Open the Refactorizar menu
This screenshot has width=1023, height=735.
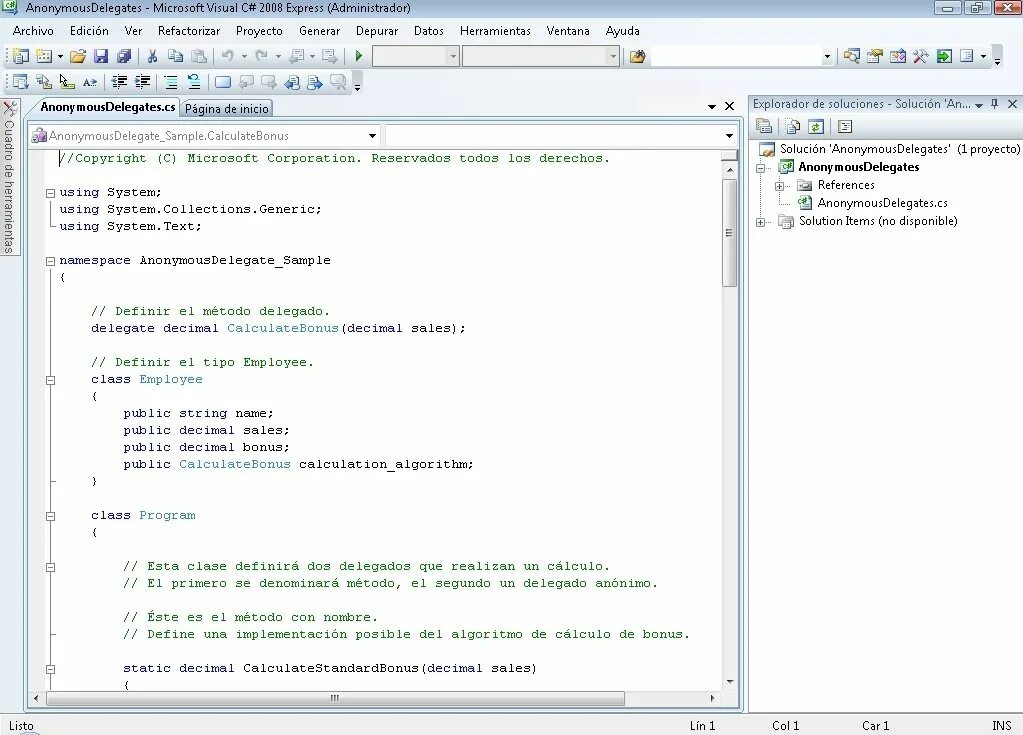[x=189, y=31]
